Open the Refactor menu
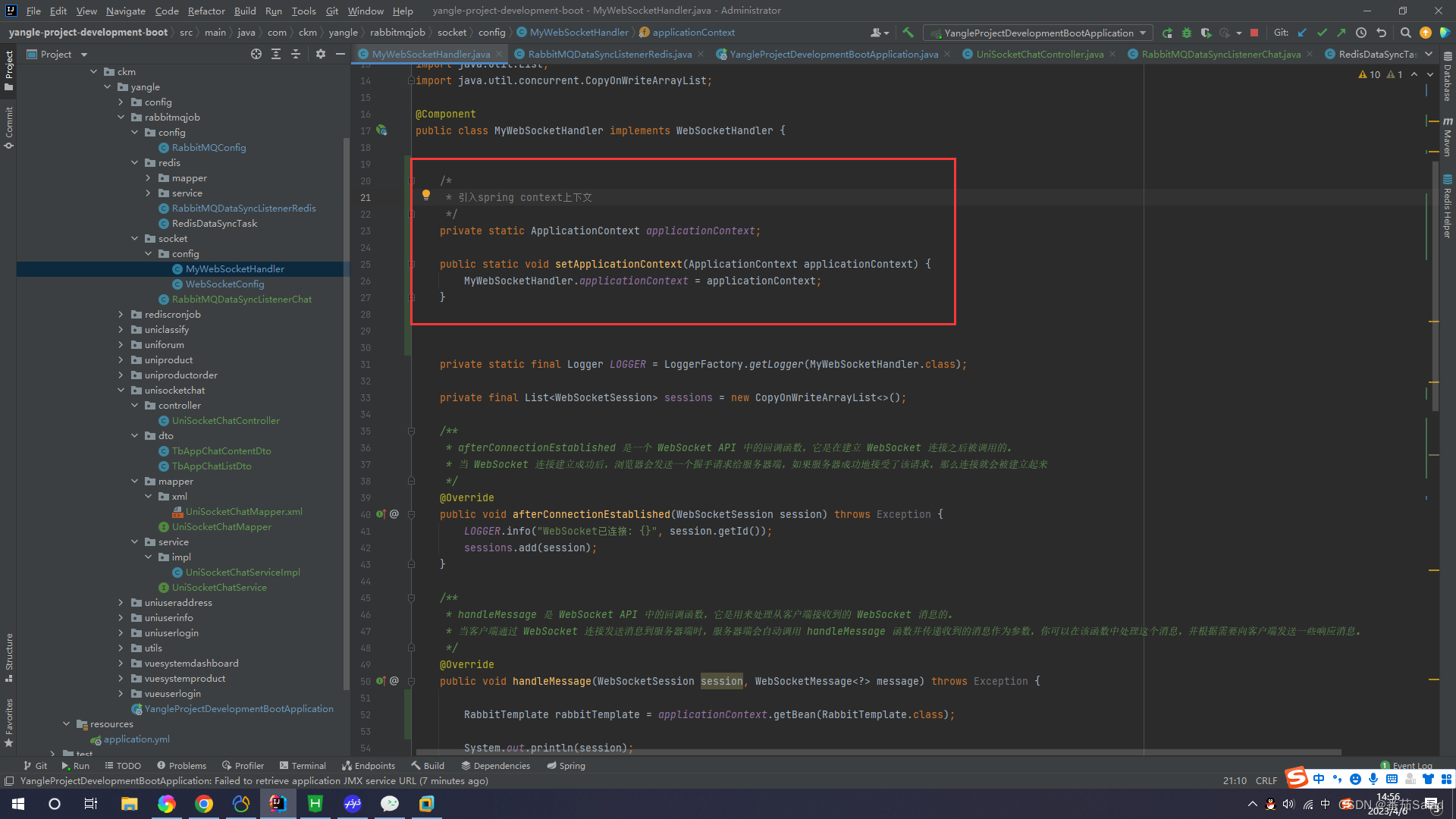 click(206, 11)
